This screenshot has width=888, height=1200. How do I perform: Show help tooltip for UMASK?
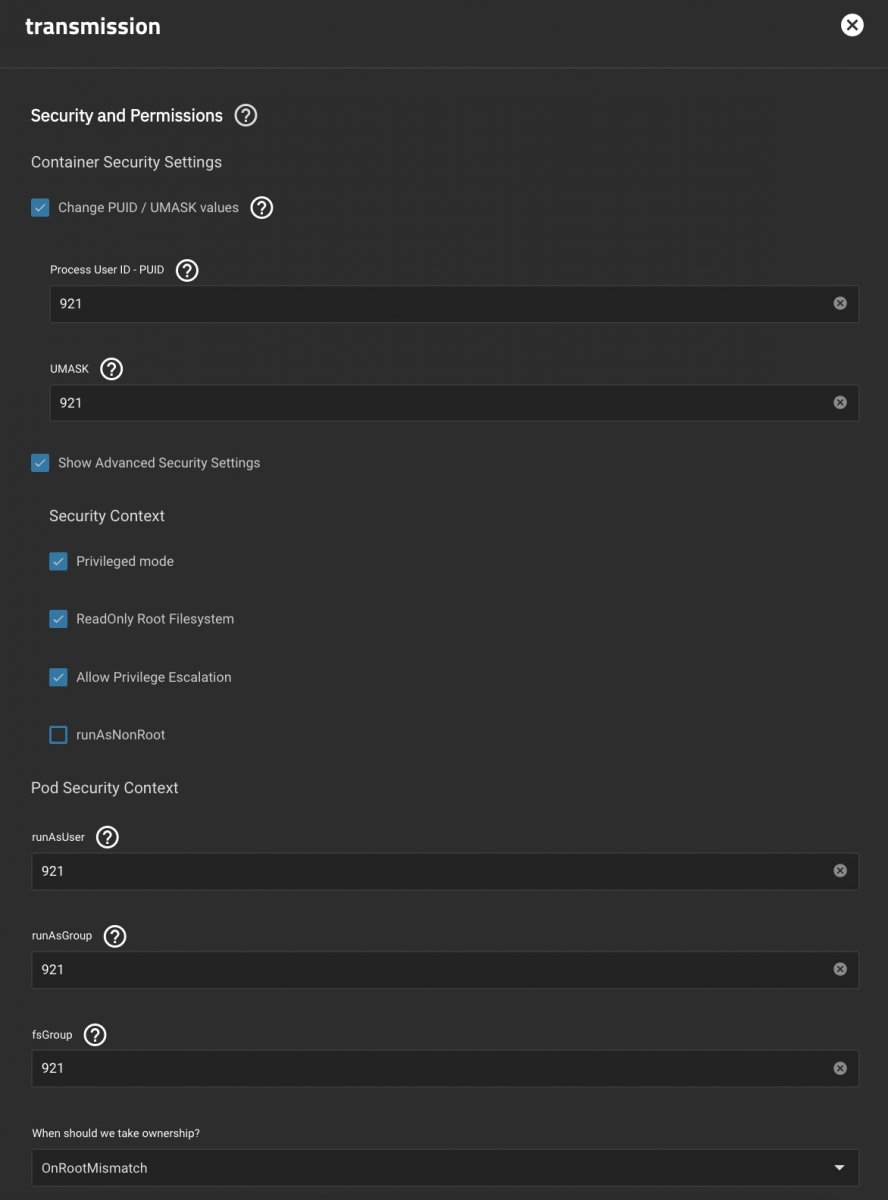[112, 369]
